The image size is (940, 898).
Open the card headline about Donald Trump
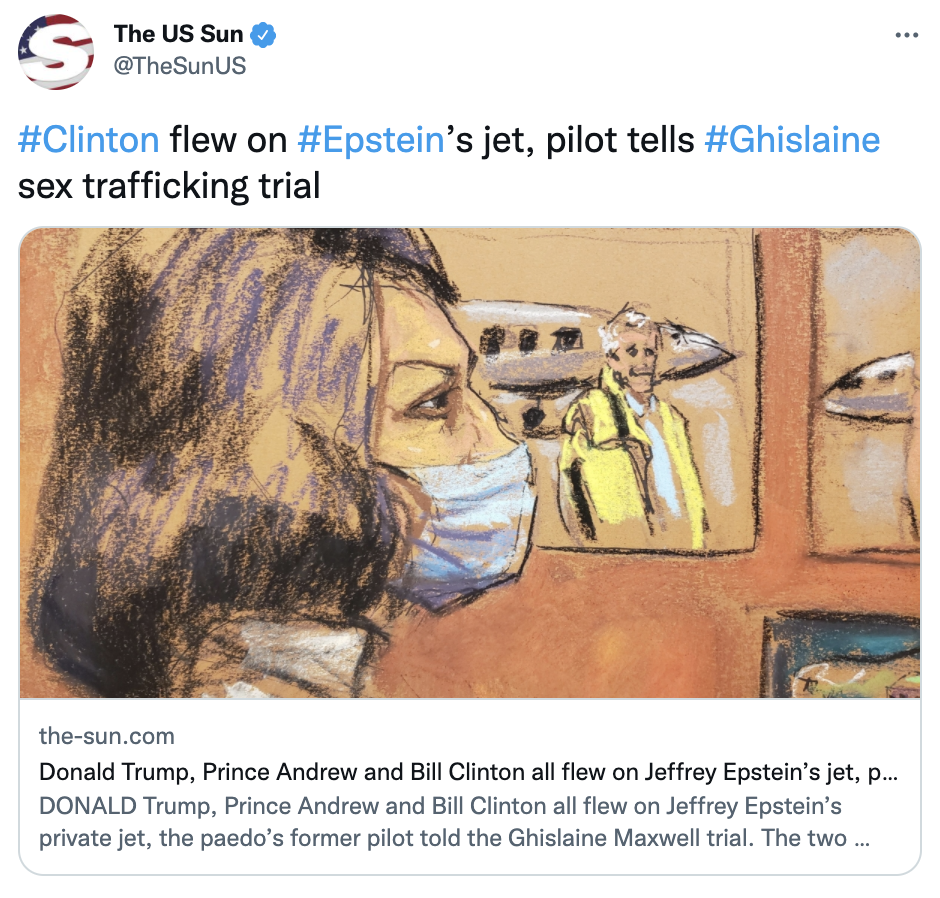[468, 772]
